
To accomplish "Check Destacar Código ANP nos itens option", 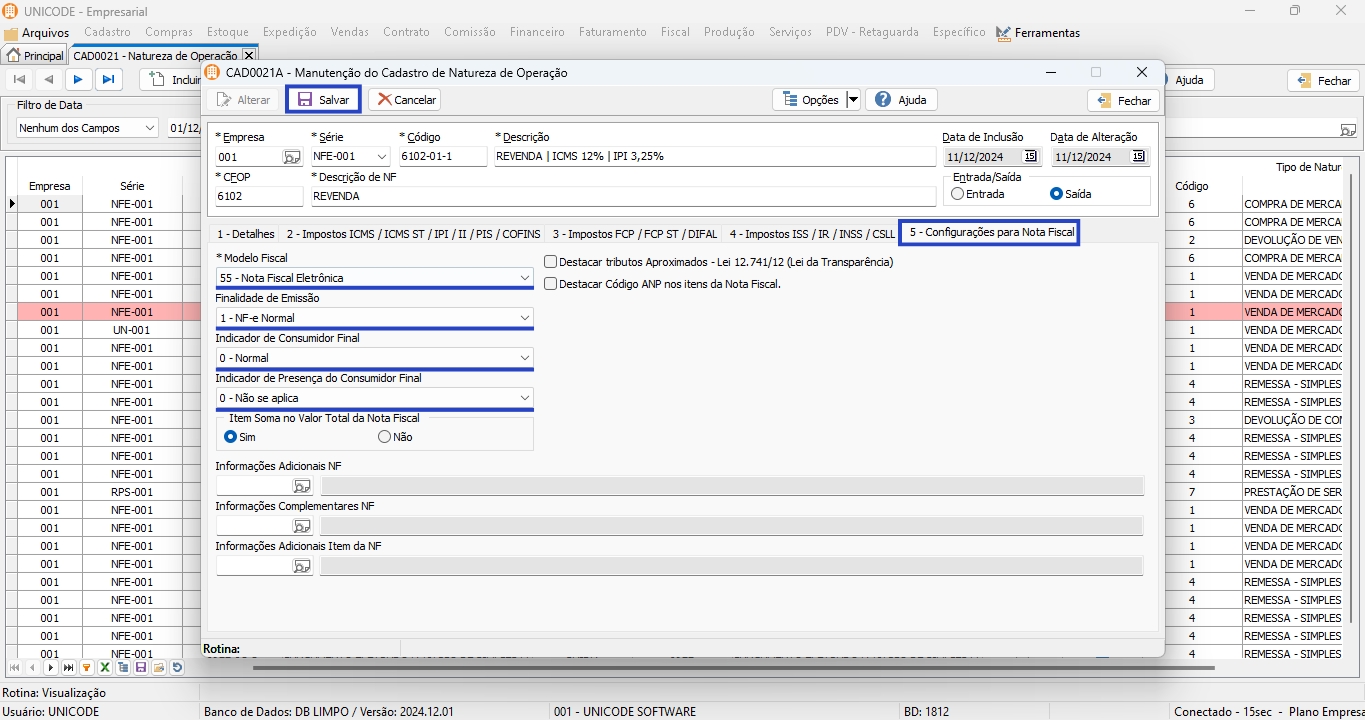I will [x=551, y=284].
